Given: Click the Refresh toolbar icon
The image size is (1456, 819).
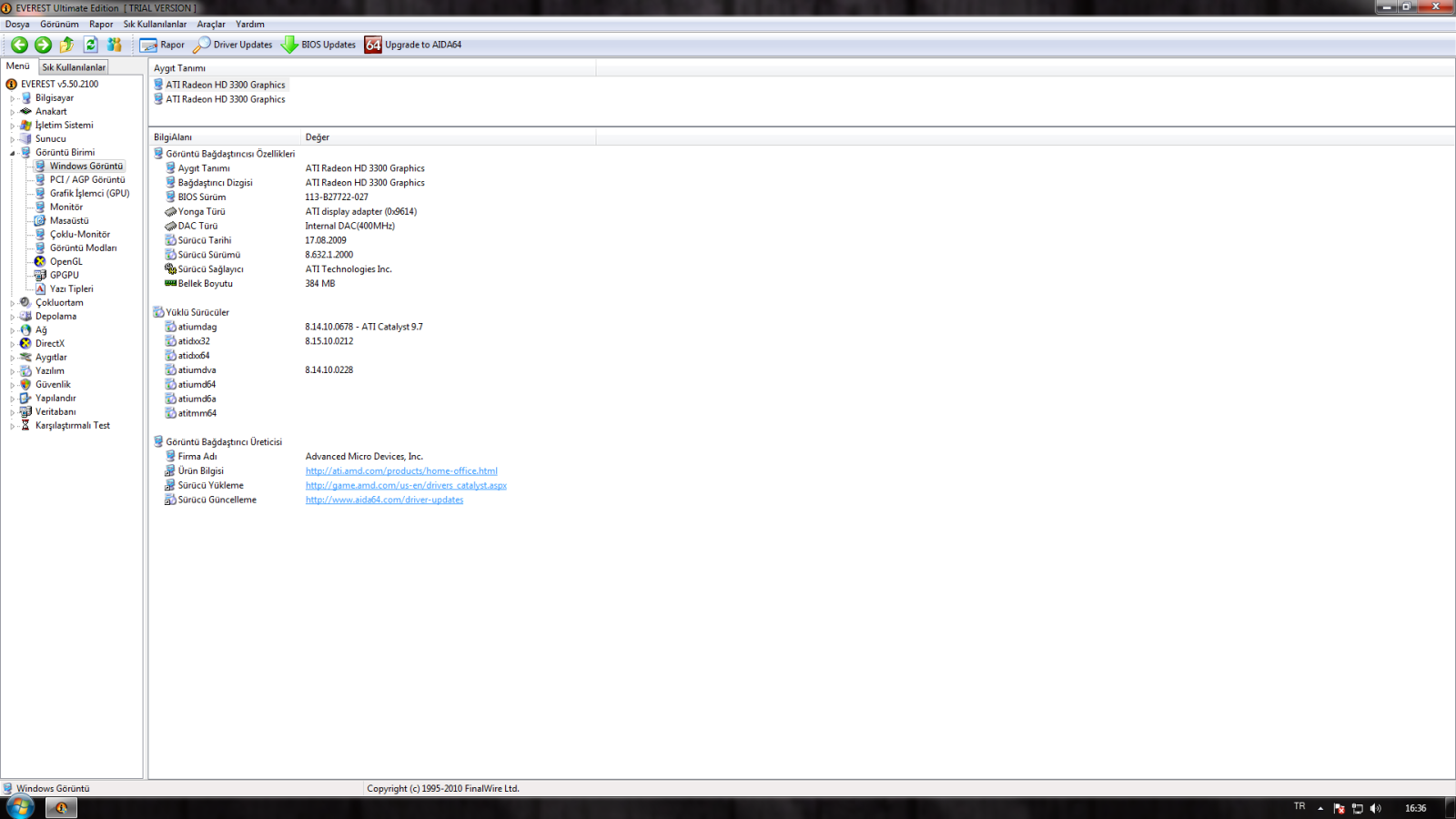Looking at the screenshot, I should tap(90, 45).
